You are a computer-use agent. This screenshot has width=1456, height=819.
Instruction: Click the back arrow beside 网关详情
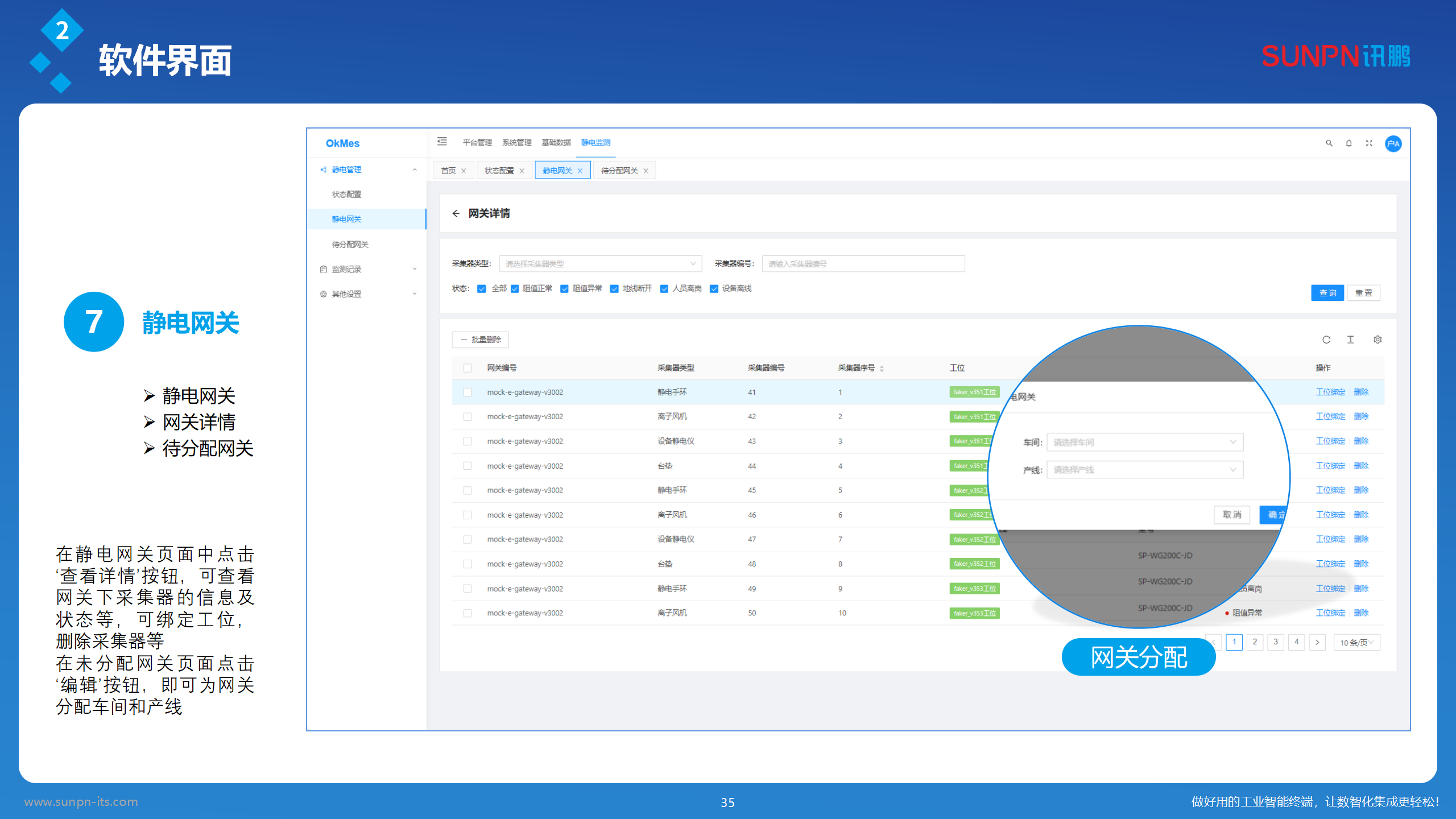coord(456,213)
